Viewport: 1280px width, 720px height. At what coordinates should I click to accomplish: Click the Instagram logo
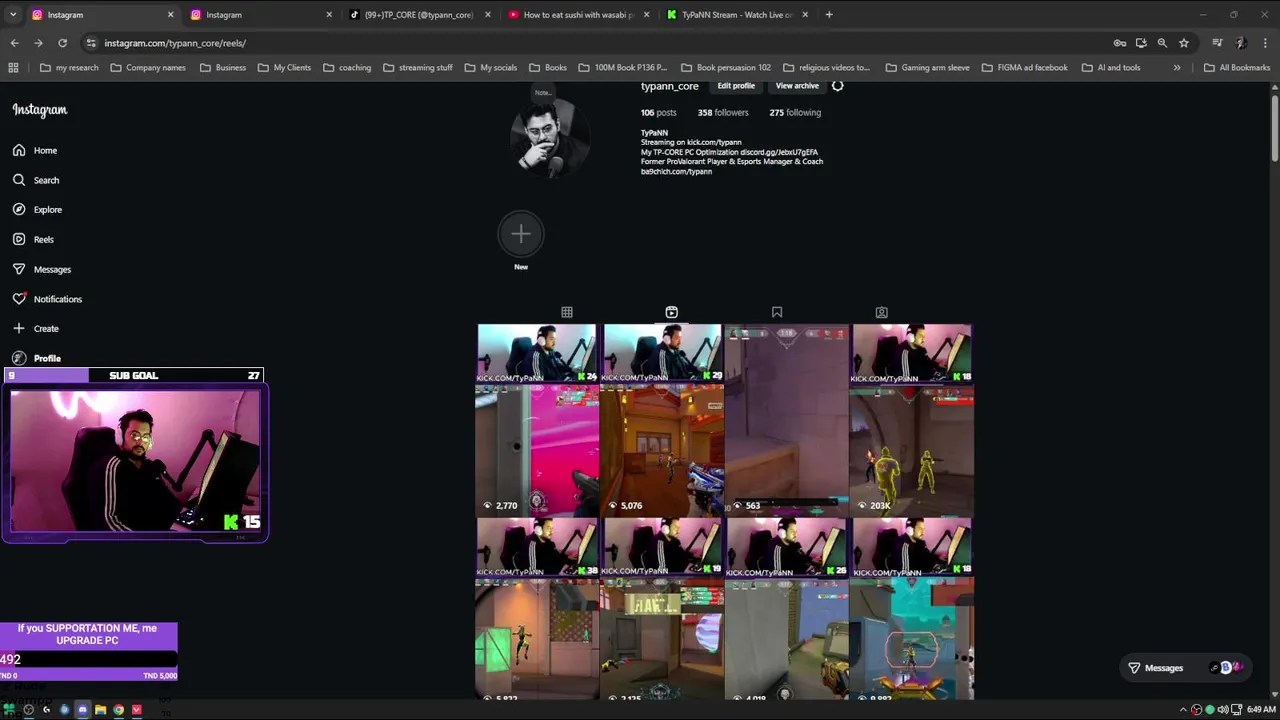(x=40, y=110)
